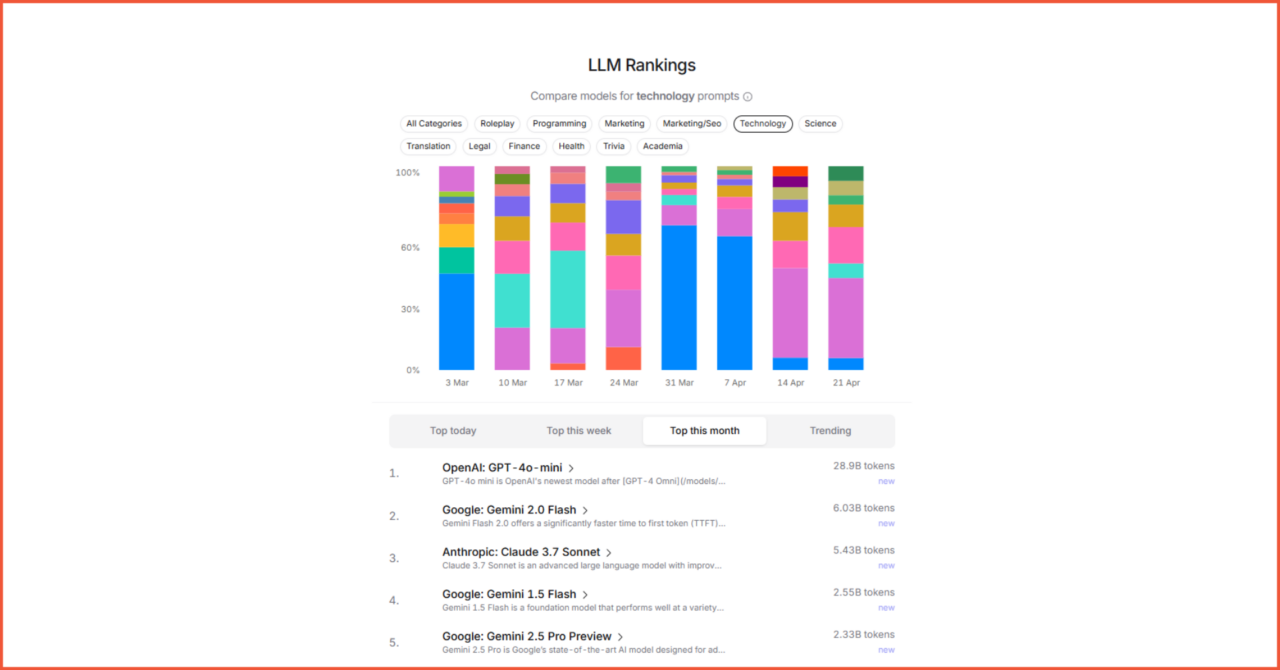Click the 24 Mar axis label
The height and width of the screenshot is (670, 1280).
[624, 383]
